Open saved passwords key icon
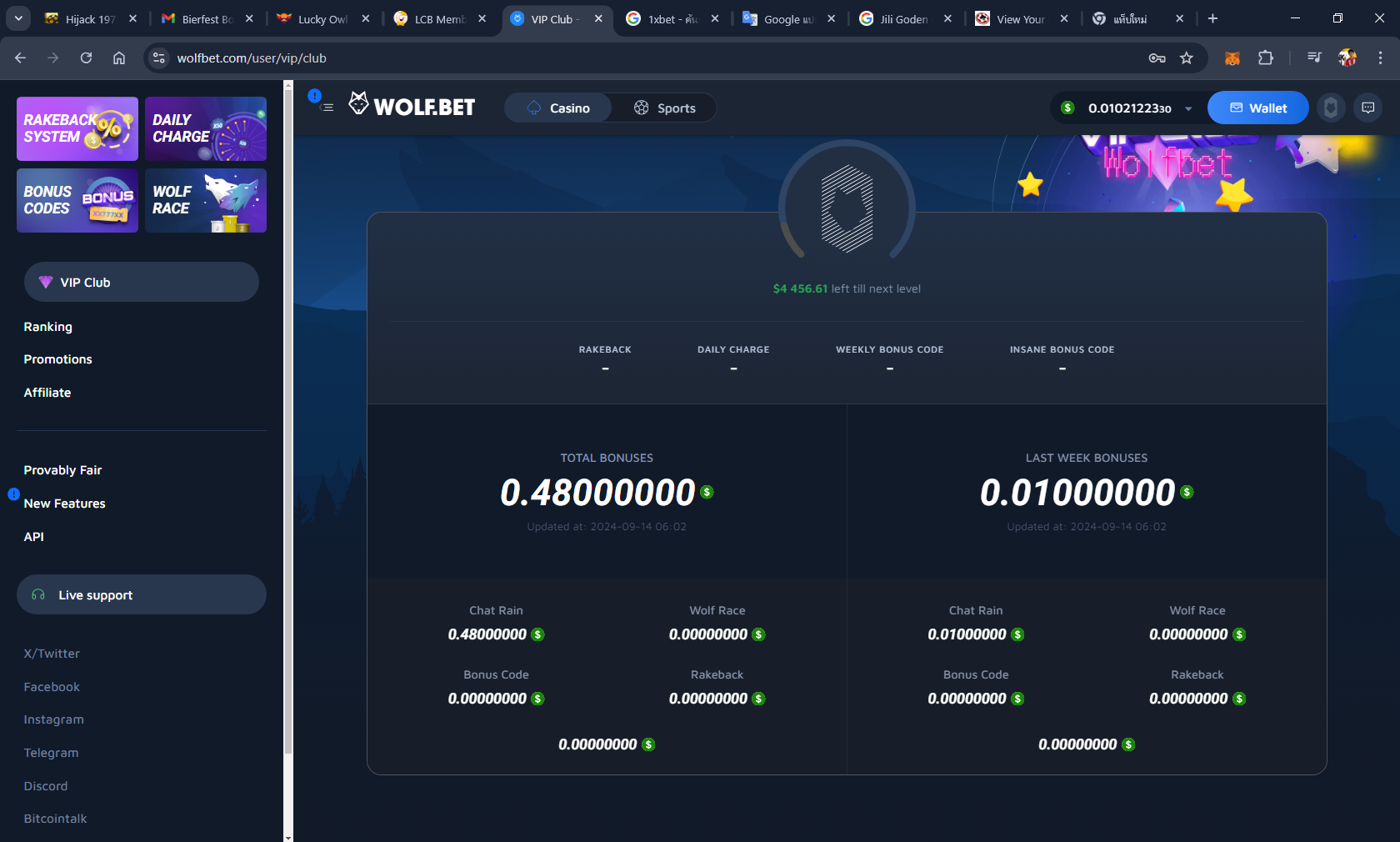The image size is (1400, 842). click(x=1157, y=58)
